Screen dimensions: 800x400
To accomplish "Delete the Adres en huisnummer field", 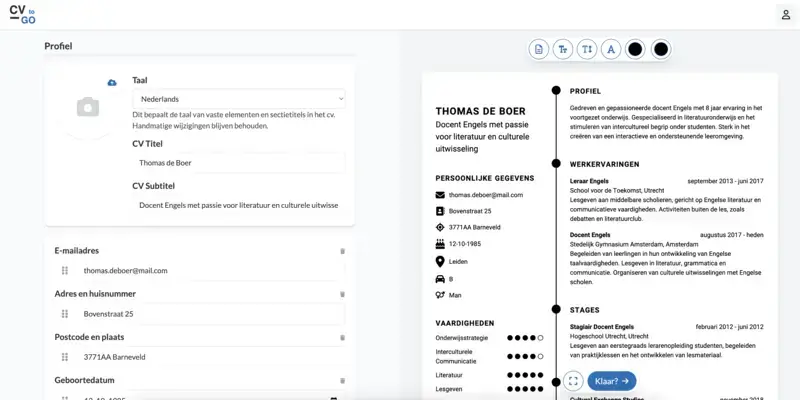I will (x=342, y=294).
